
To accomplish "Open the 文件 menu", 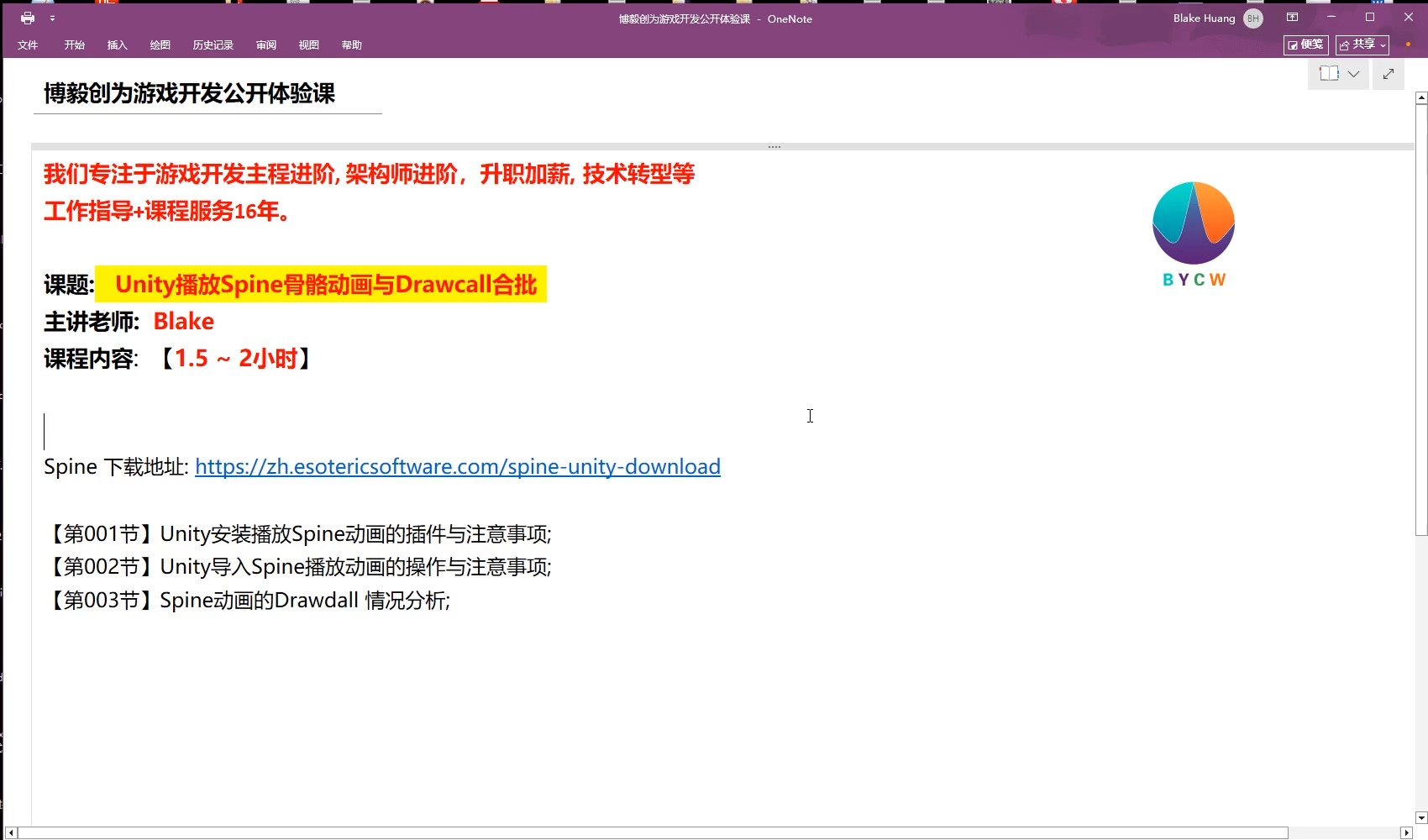I will pos(28,45).
